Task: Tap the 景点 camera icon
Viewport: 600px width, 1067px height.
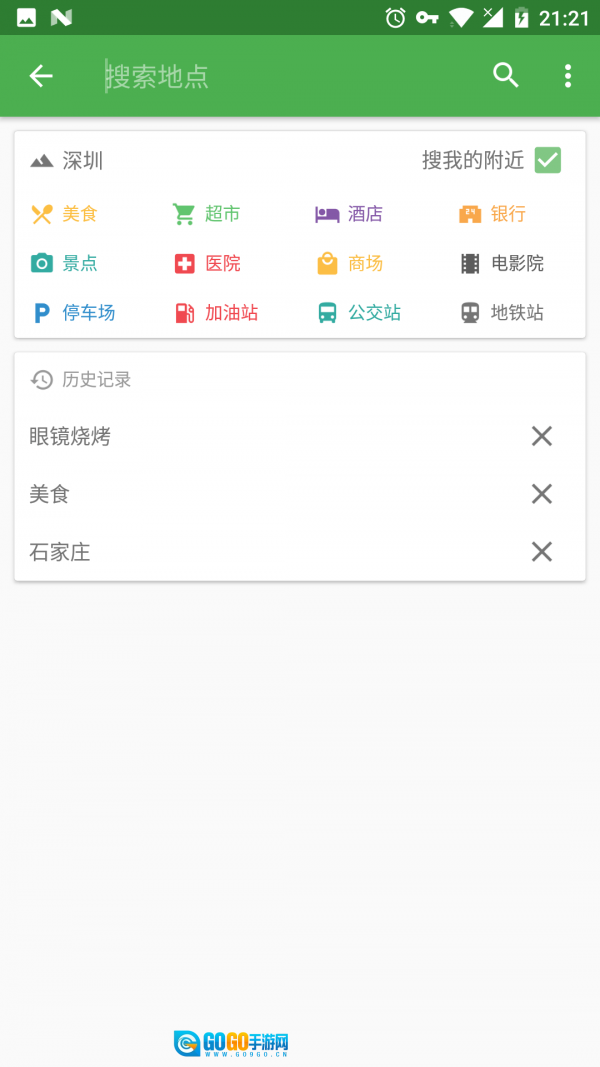Action: pos(41,264)
